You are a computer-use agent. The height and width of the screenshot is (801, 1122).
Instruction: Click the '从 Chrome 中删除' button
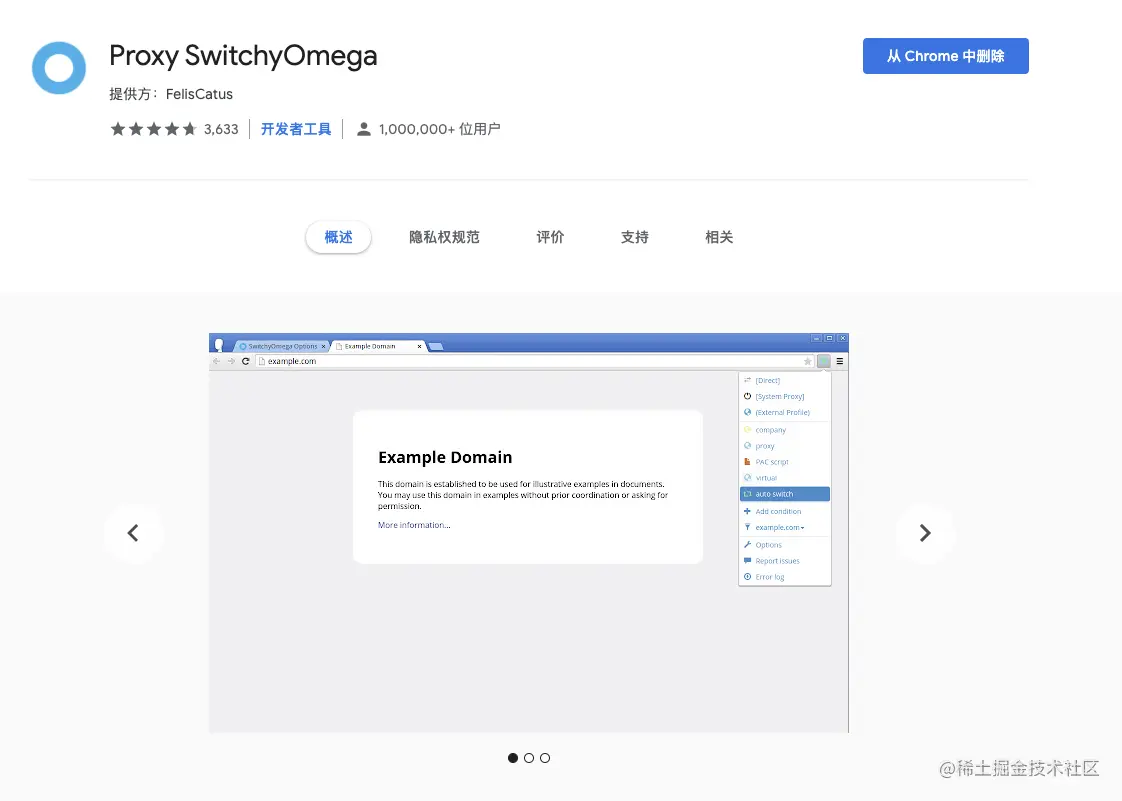coord(945,56)
